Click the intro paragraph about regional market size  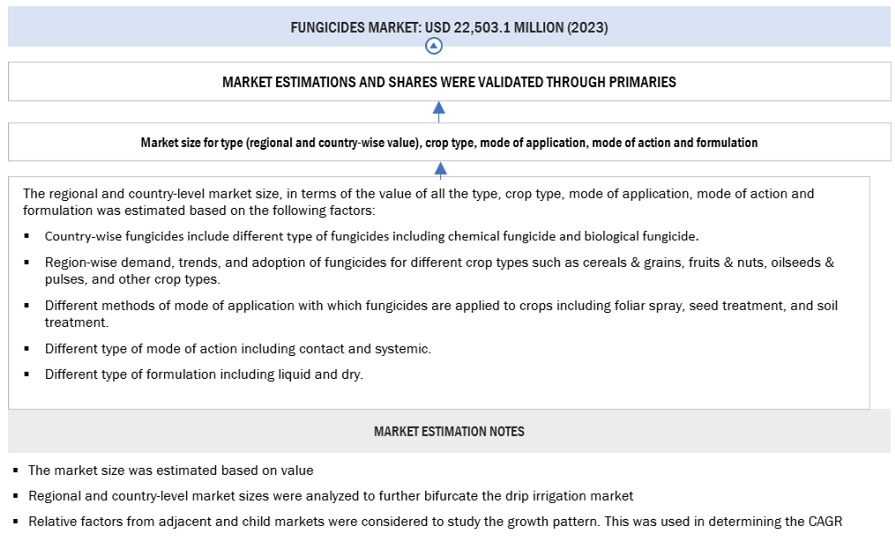tap(418, 201)
